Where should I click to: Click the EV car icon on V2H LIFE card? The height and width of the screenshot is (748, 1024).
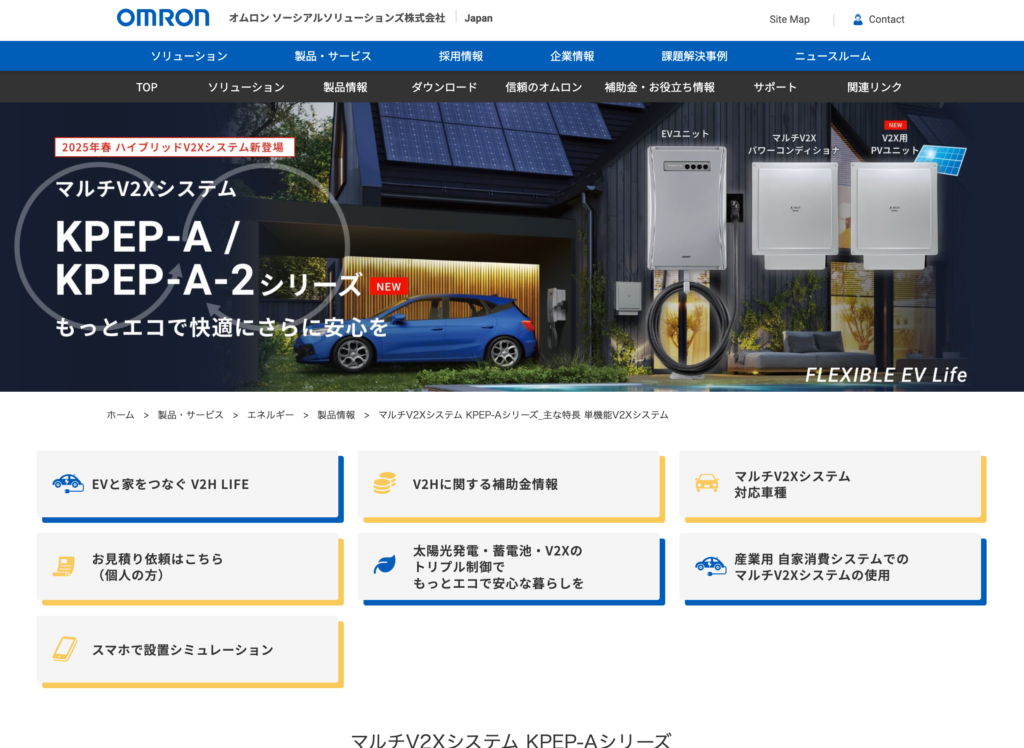[68, 483]
